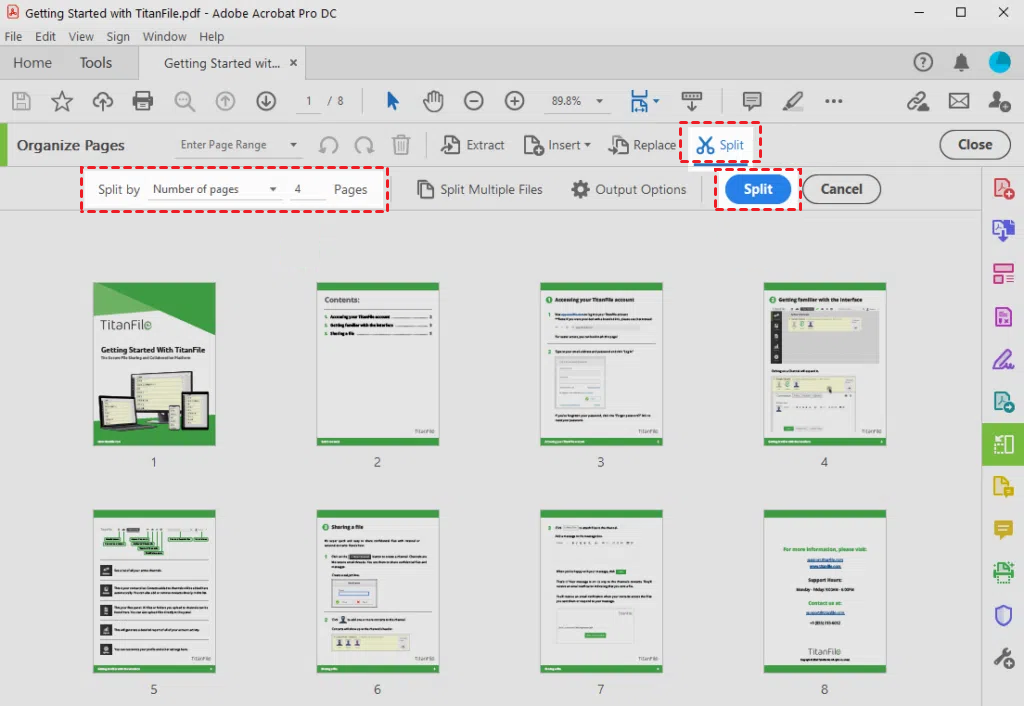The height and width of the screenshot is (706, 1024).
Task: Open the notifications bell
Action: pos(961,63)
